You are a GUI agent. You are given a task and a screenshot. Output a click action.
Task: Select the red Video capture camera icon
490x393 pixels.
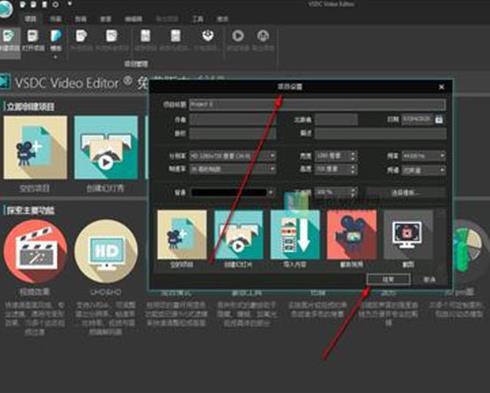coord(352,235)
